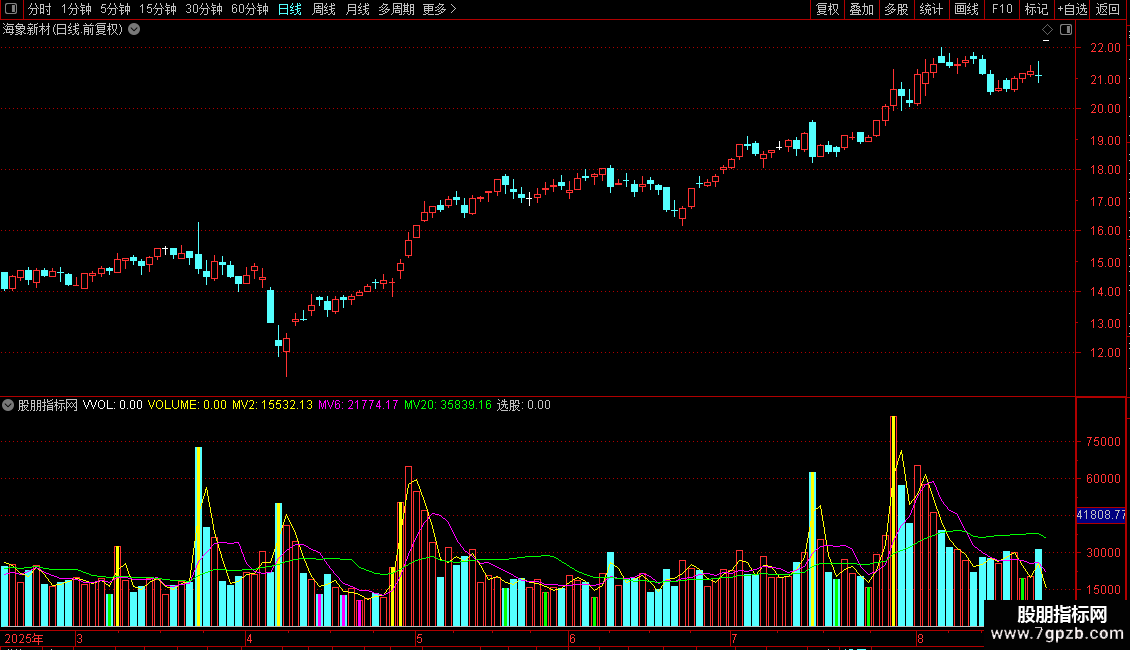Click the 选股: 0.00 readout
The width and height of the screenshot is (1130, 650).
click(524, 405)
